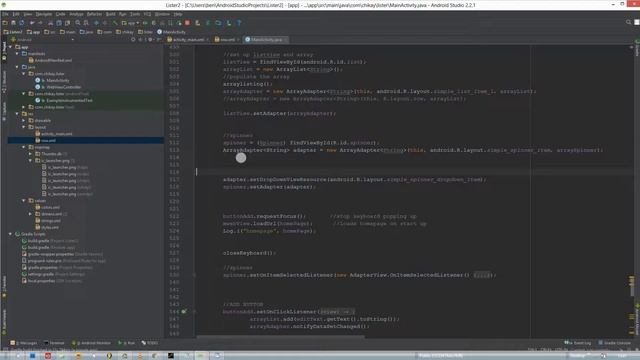Click the java breadcrumb in navigation bar
Screen dimensions: 640x360
86,32
